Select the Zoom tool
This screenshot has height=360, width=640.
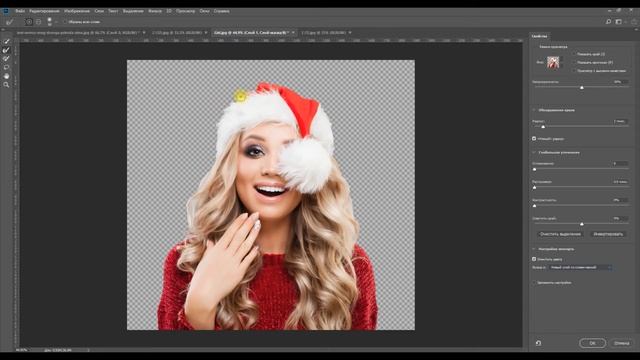(7, 84)
